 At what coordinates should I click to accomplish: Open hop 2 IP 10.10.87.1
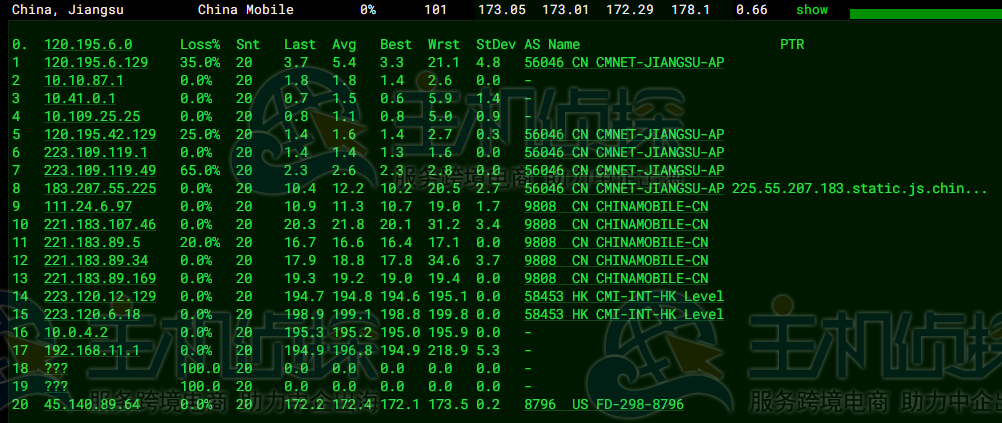click(x=84, y=81)
